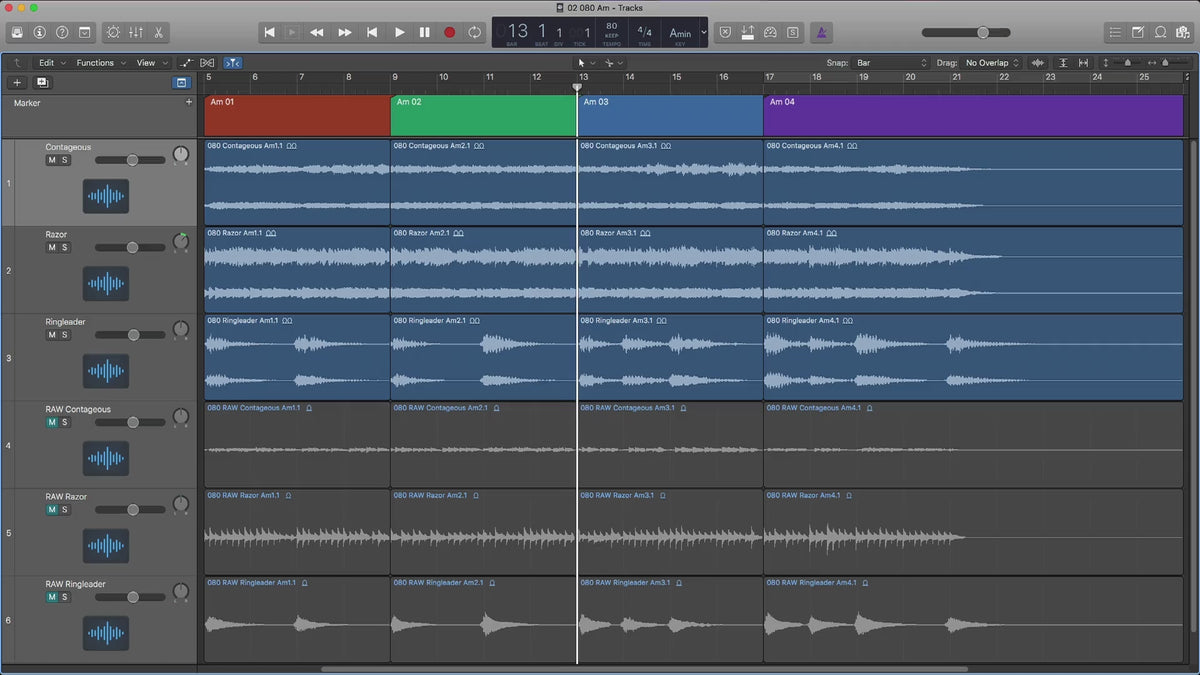Open Smart Controls dial button
The height and width of the screenshot is (675, 1200).
pyautogui.click(x=111, y=32)
